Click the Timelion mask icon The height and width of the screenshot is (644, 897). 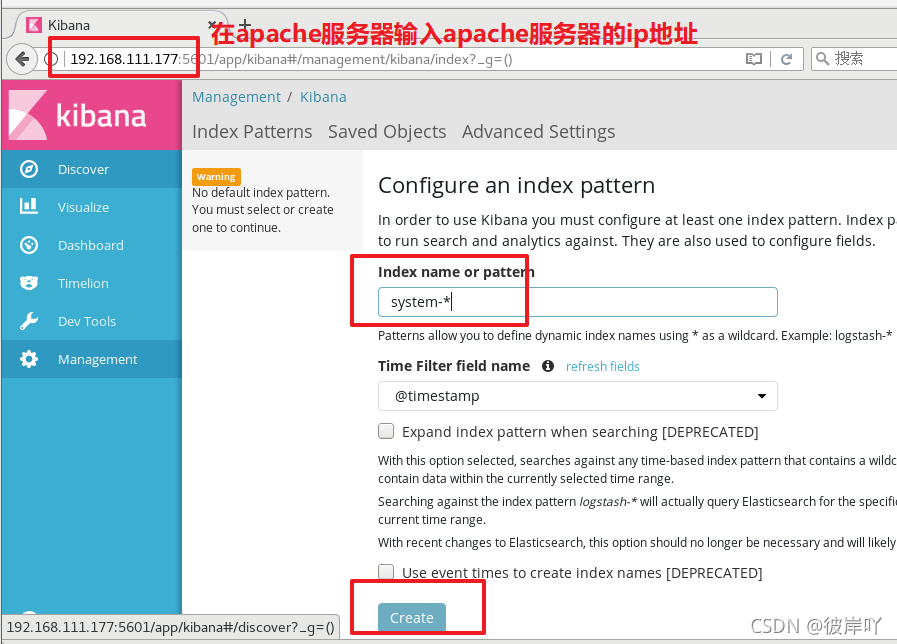pyautogui.click(x=29, y=283)
